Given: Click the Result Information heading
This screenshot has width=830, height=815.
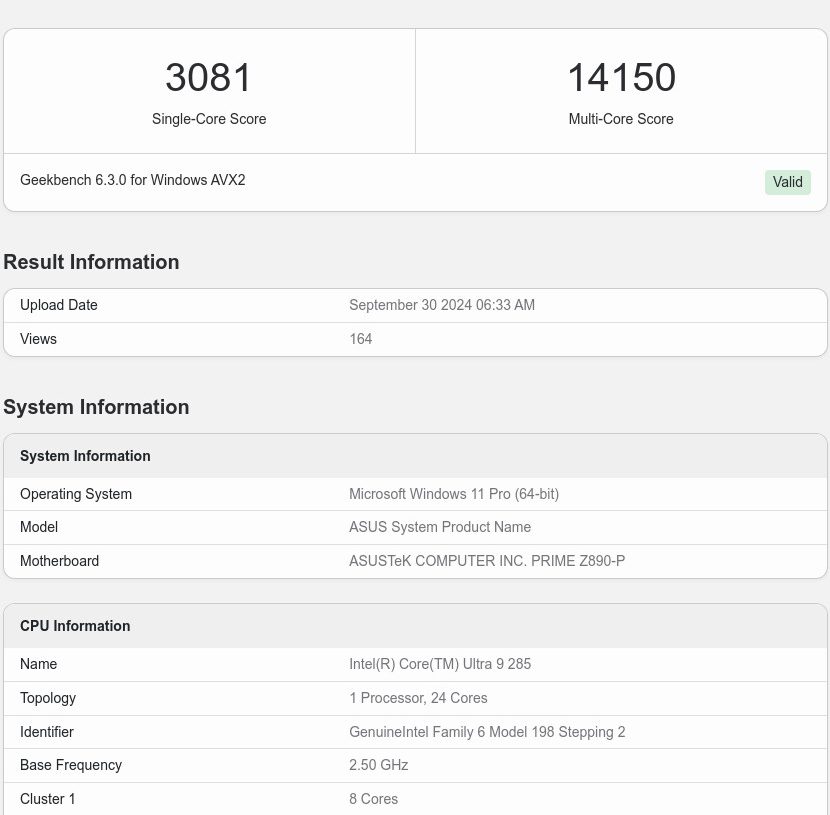Looking at the screenshot, I should click(91, 262).
